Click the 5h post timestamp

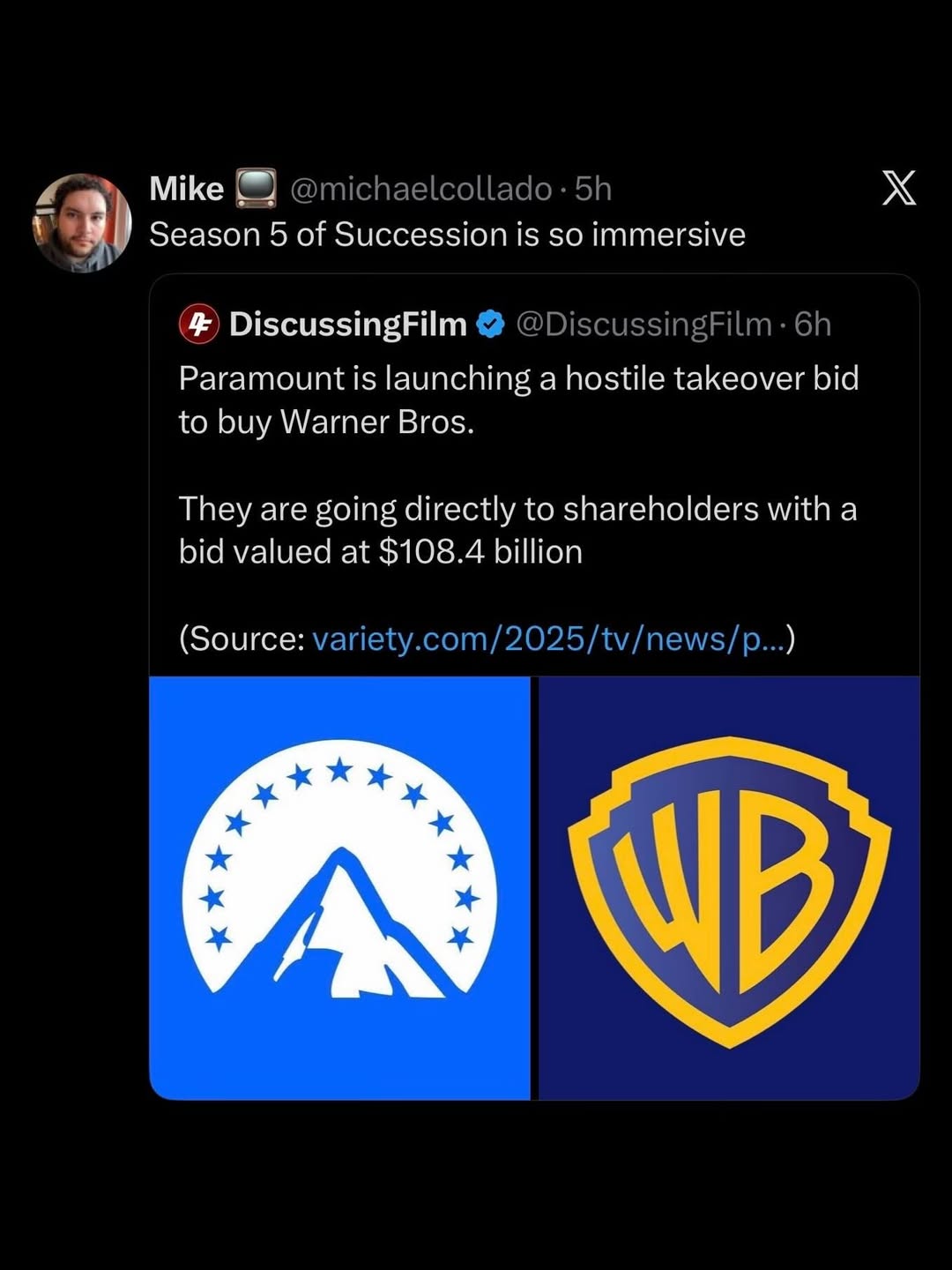(x=592, y=189)
